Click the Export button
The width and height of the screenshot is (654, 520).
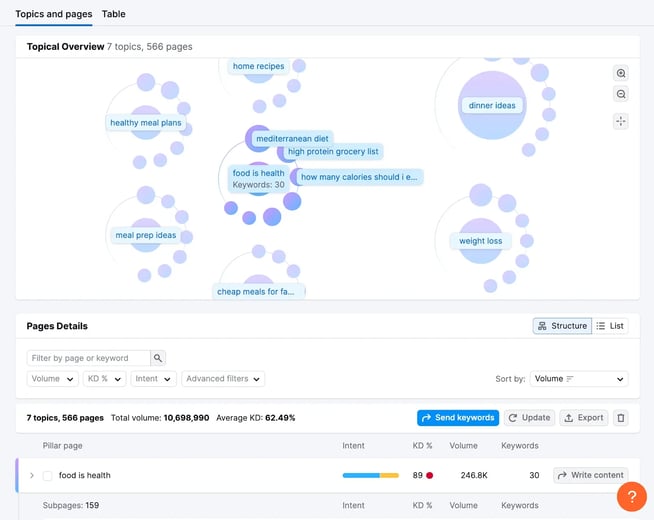pos(584,418)
